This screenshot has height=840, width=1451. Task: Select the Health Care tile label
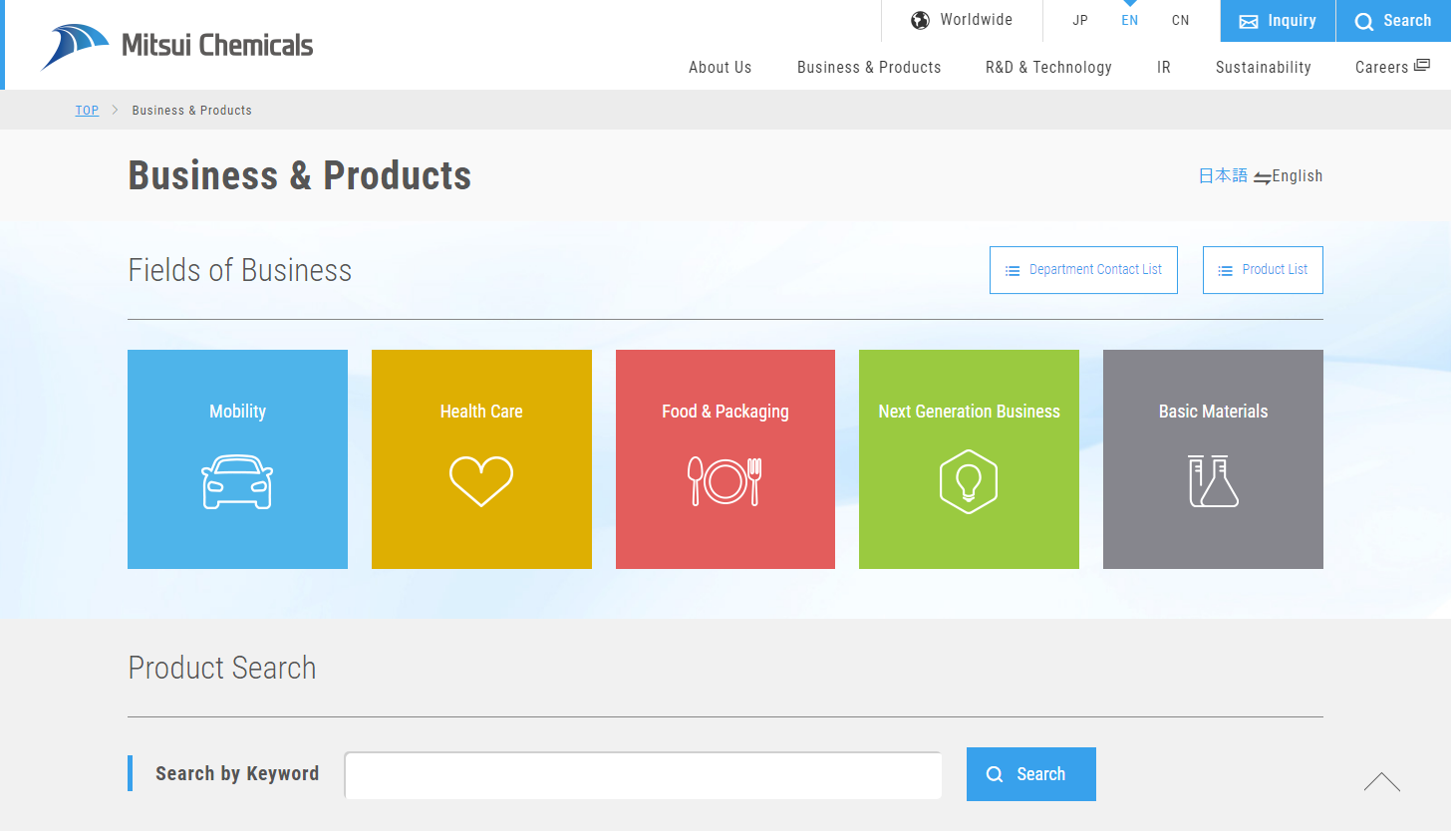pyautogui.click(x=481, y=412)
